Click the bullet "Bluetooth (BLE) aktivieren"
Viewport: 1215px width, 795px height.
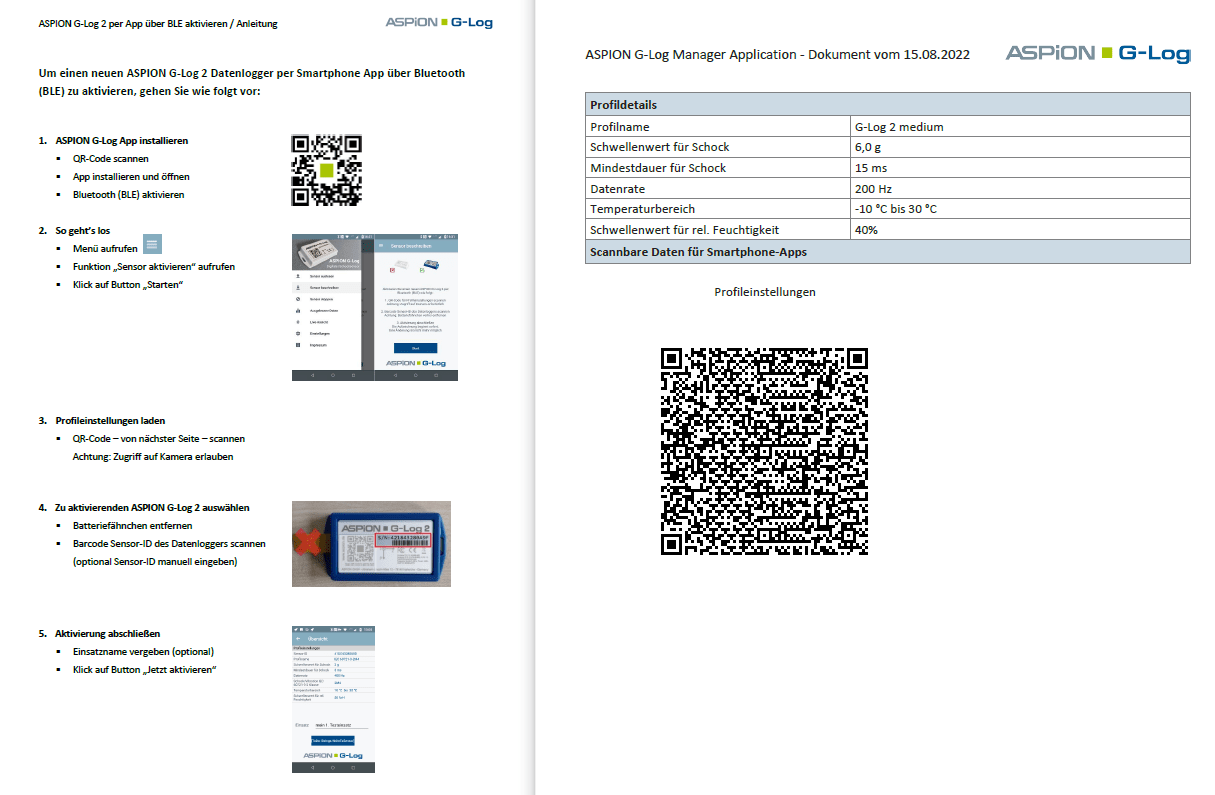(128, 195)
